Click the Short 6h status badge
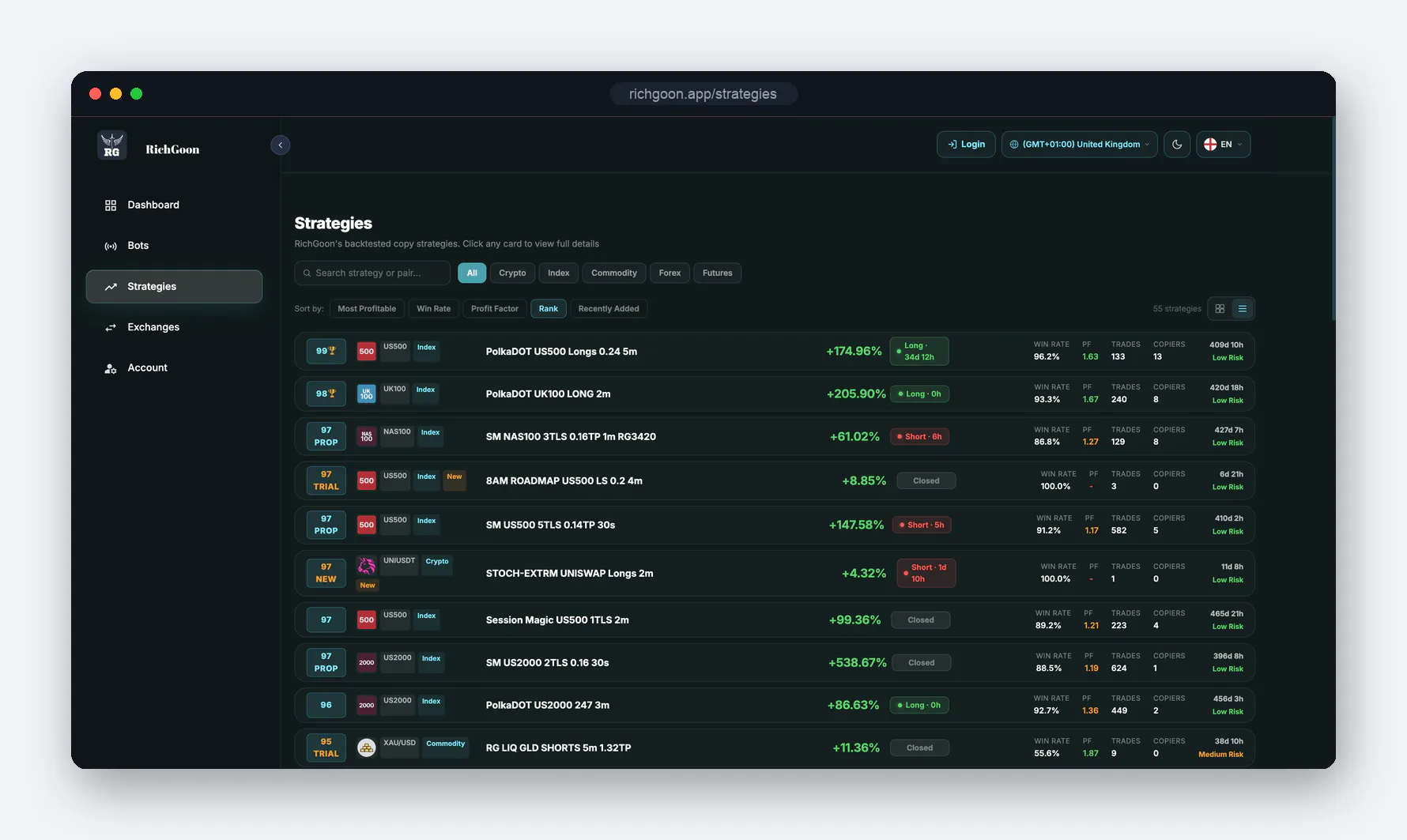This screenshot has width=1407, height=840. coord(920,437)
